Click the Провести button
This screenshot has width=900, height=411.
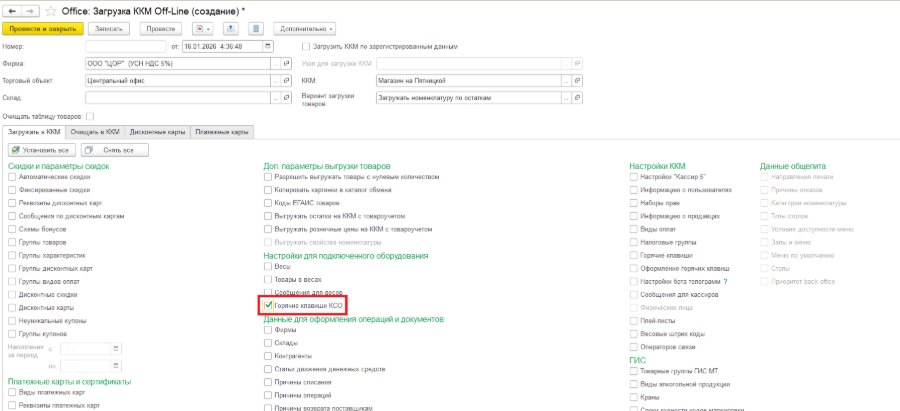(x=161, y=28)
